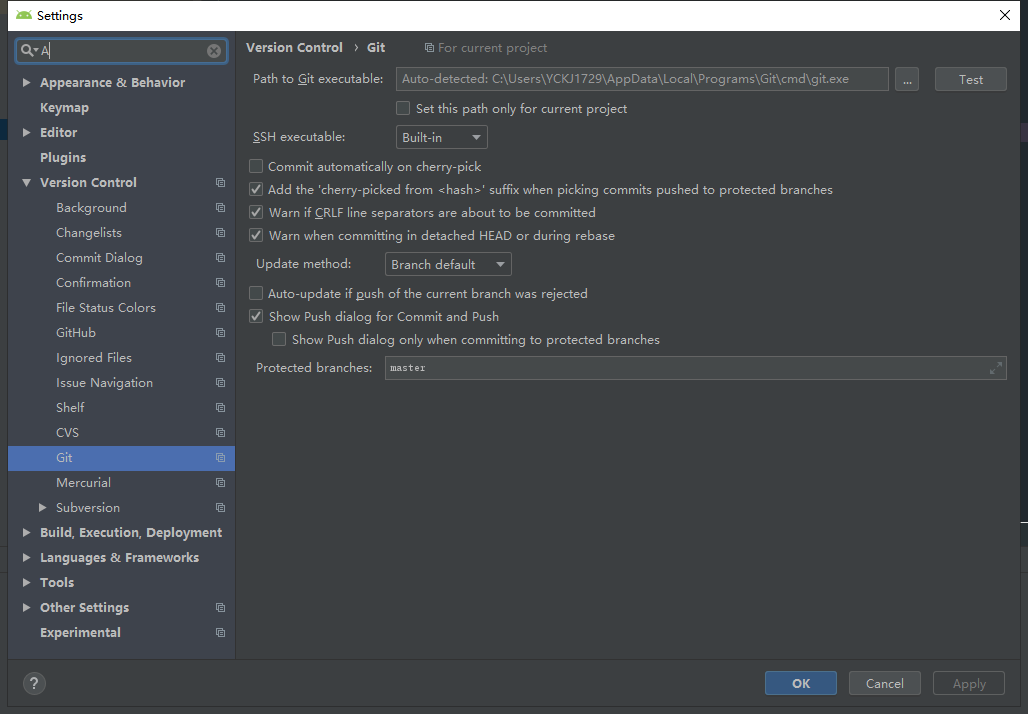This screenshot has width=1028, height=714.
Task: Open the Issue Navigation settings page
Action: click(x=104, y=383)
